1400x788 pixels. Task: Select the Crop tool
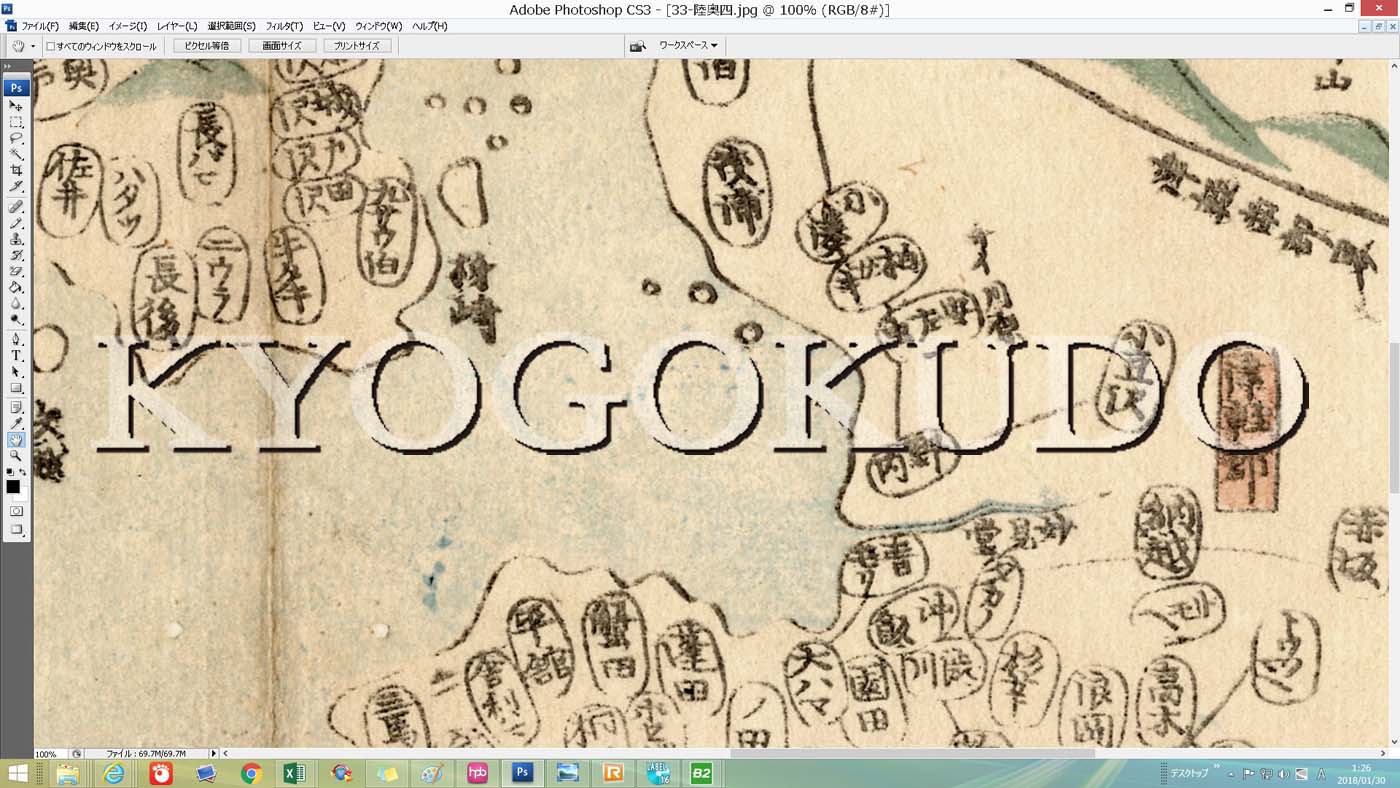click(16, 170)
